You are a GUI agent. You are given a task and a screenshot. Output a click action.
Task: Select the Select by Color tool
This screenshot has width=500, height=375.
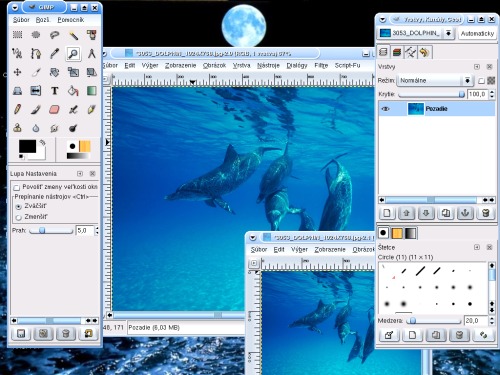[x=92, y=35]
